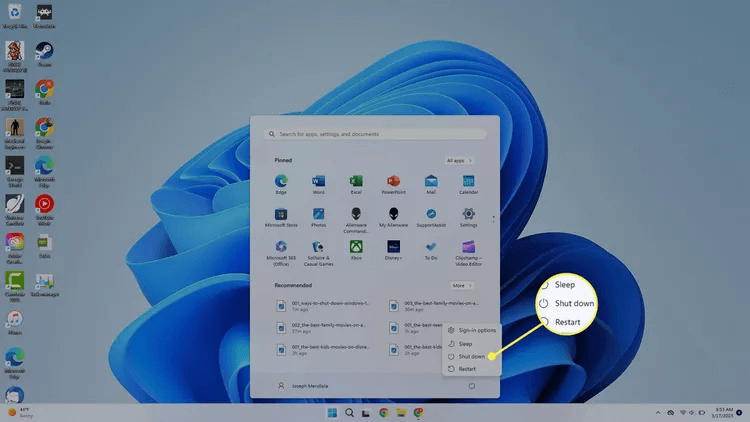Open the taskbar clock and date

pyautogui.click(x=722, y=412)
